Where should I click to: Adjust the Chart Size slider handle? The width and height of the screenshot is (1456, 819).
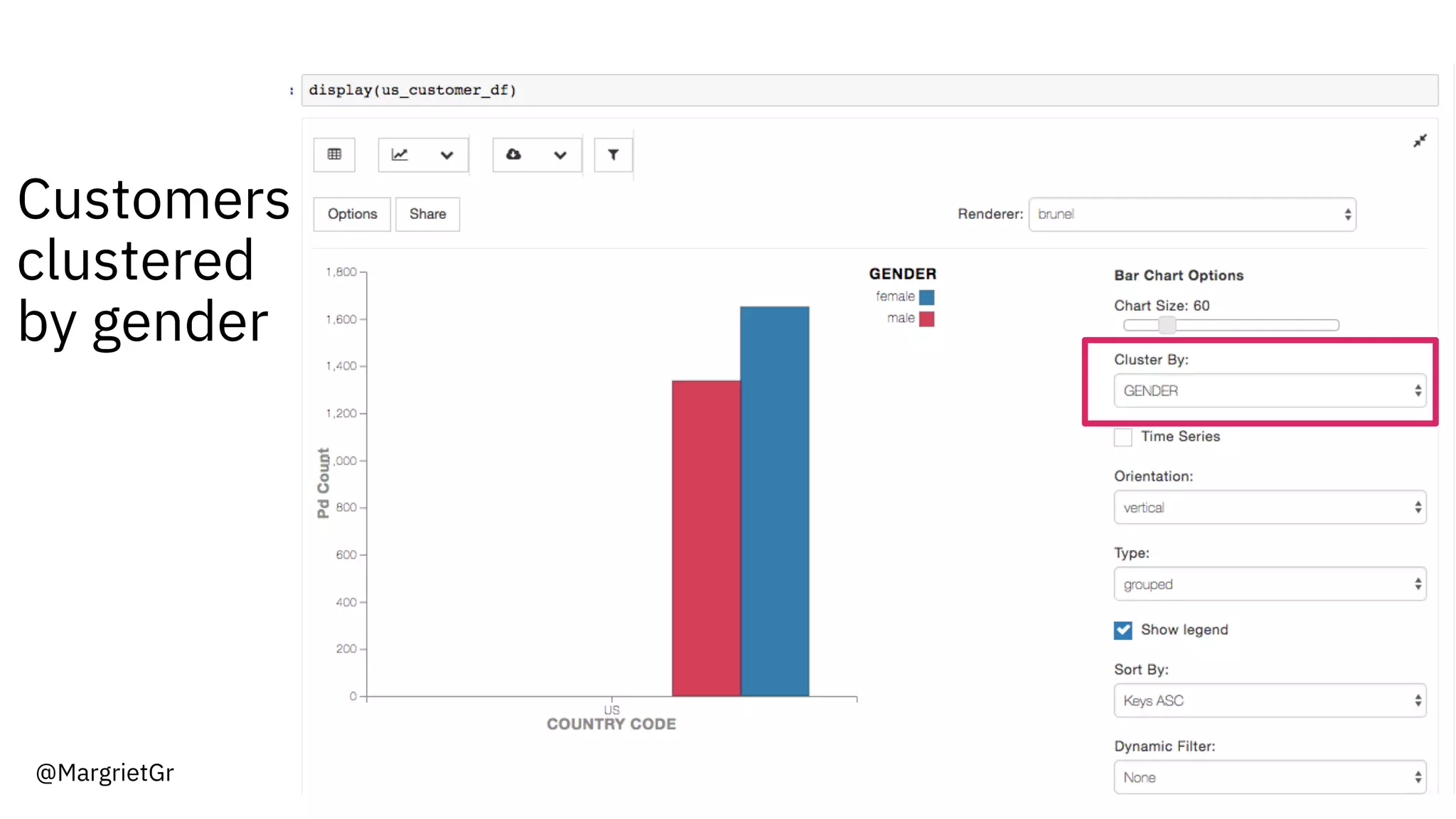1167,325
